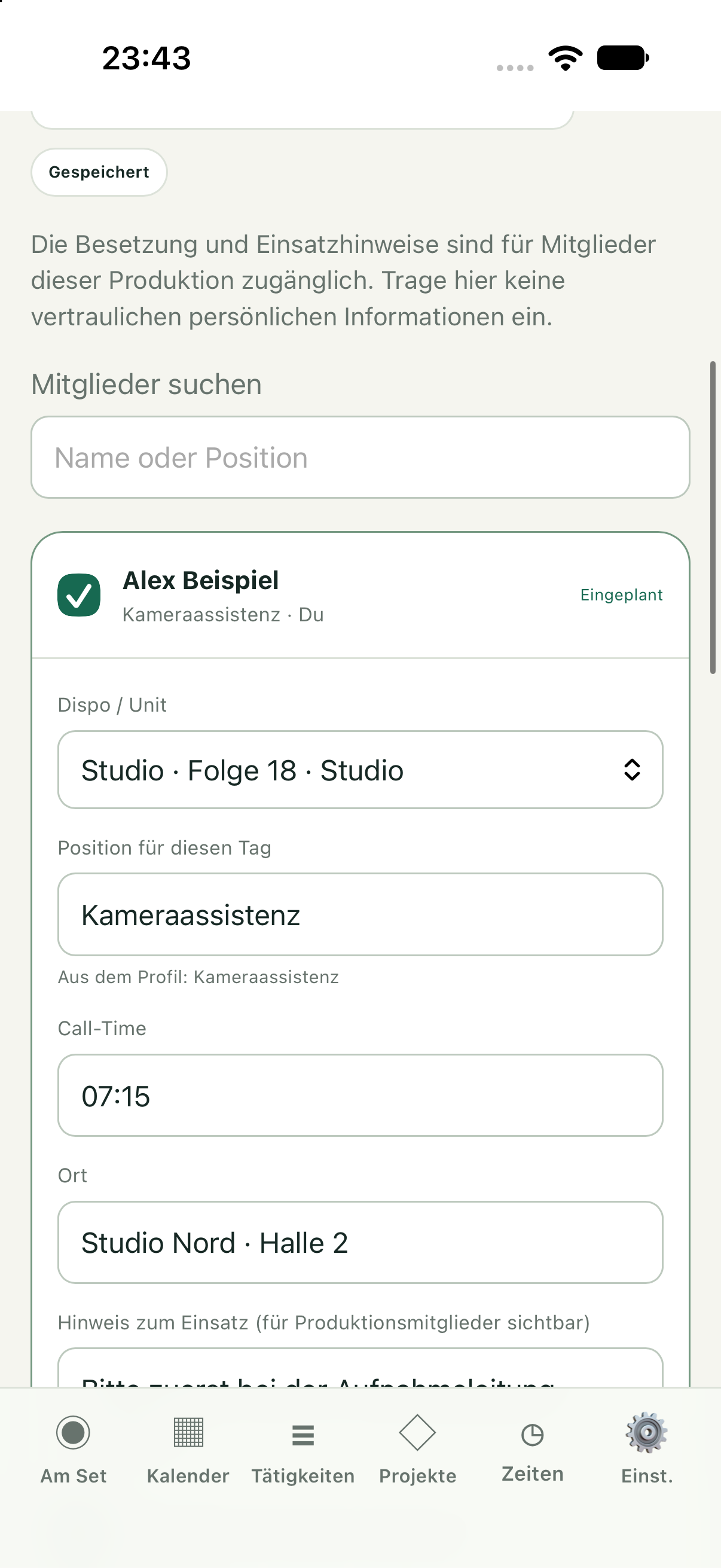The width and height of the screenshot is (721, 1568).
Task: Open the Projekte diamond icon
Action: click(x=417, y=1432)
